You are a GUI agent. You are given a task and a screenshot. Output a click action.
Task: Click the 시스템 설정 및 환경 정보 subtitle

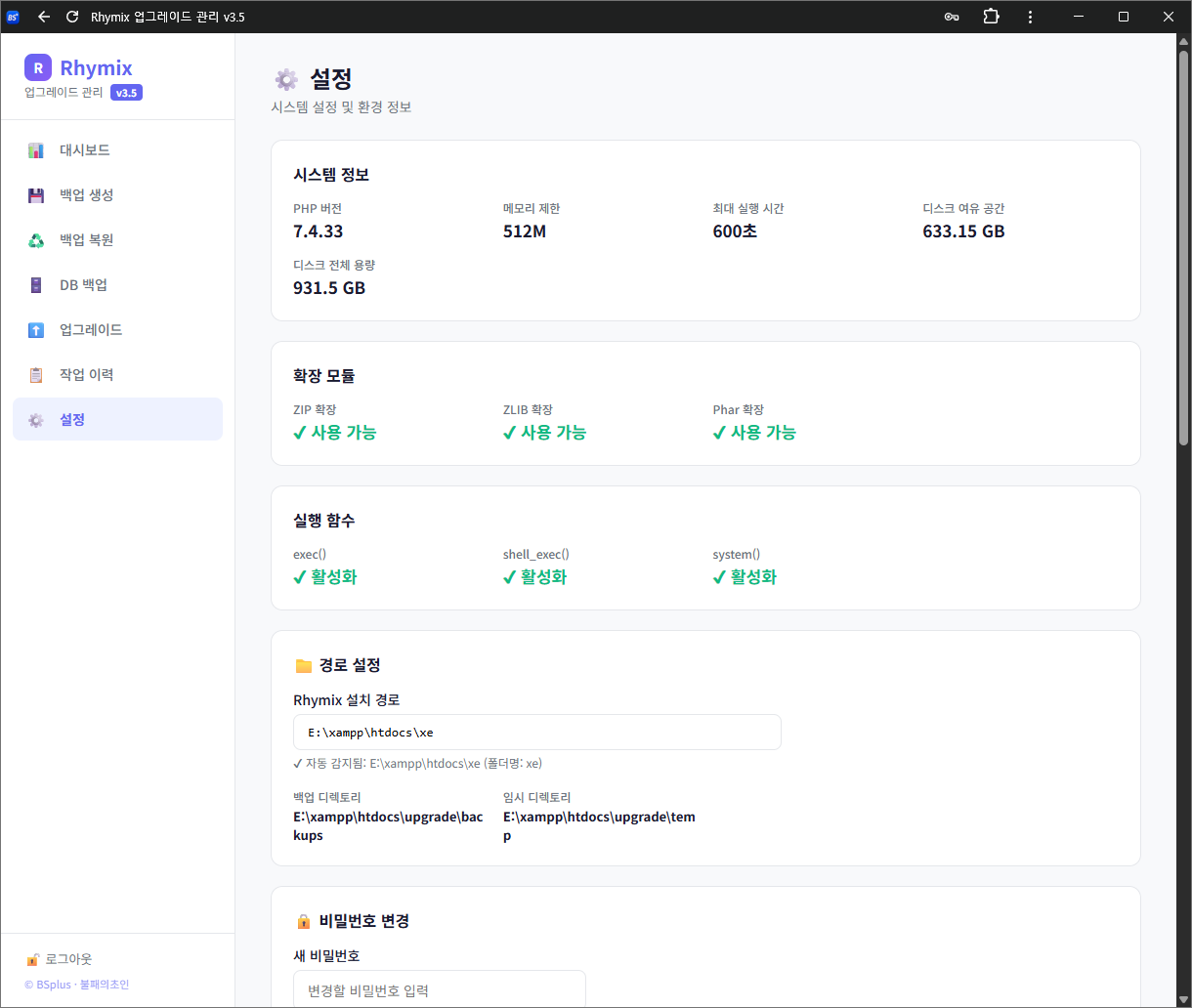[x=341, y=107]
